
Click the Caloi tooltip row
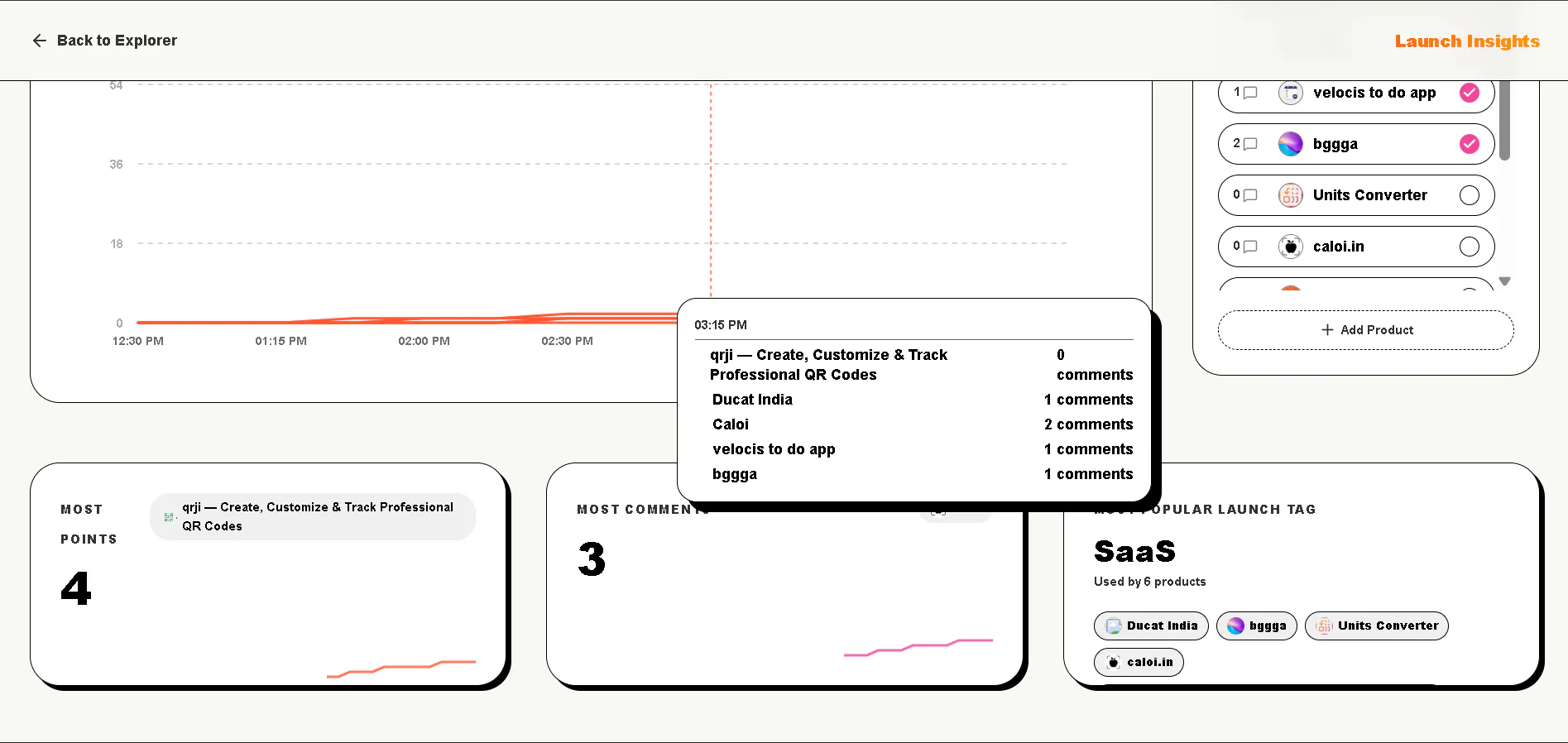pos(922,424)
